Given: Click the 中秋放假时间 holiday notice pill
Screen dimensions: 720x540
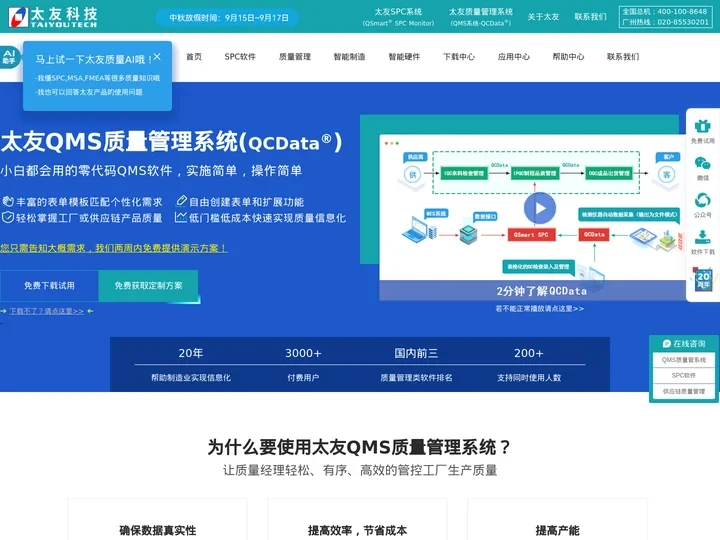Looking at the screenshot, I should (228, 18).
